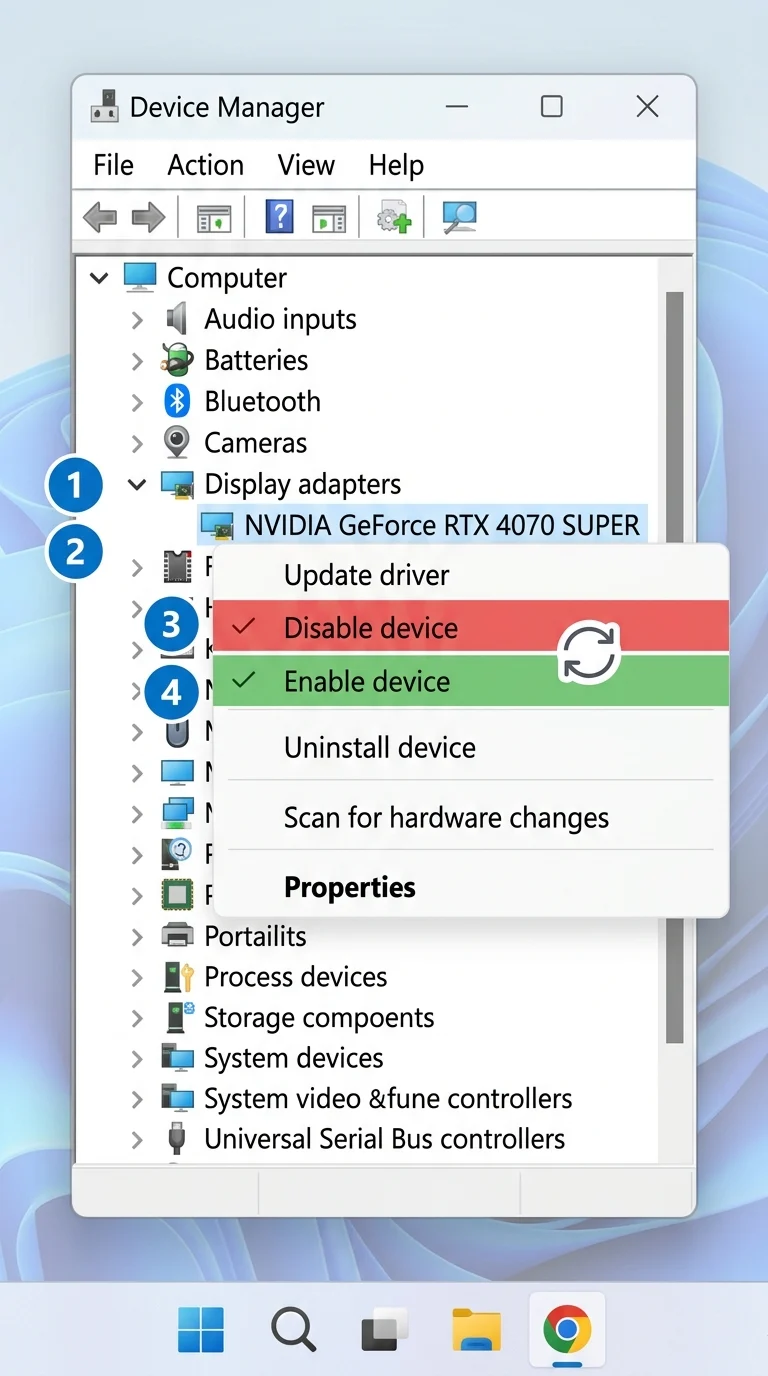The image size is (768, 1376).
Task: Click the memory chip icon below NVIDIA row
Action: pos(177,567)
